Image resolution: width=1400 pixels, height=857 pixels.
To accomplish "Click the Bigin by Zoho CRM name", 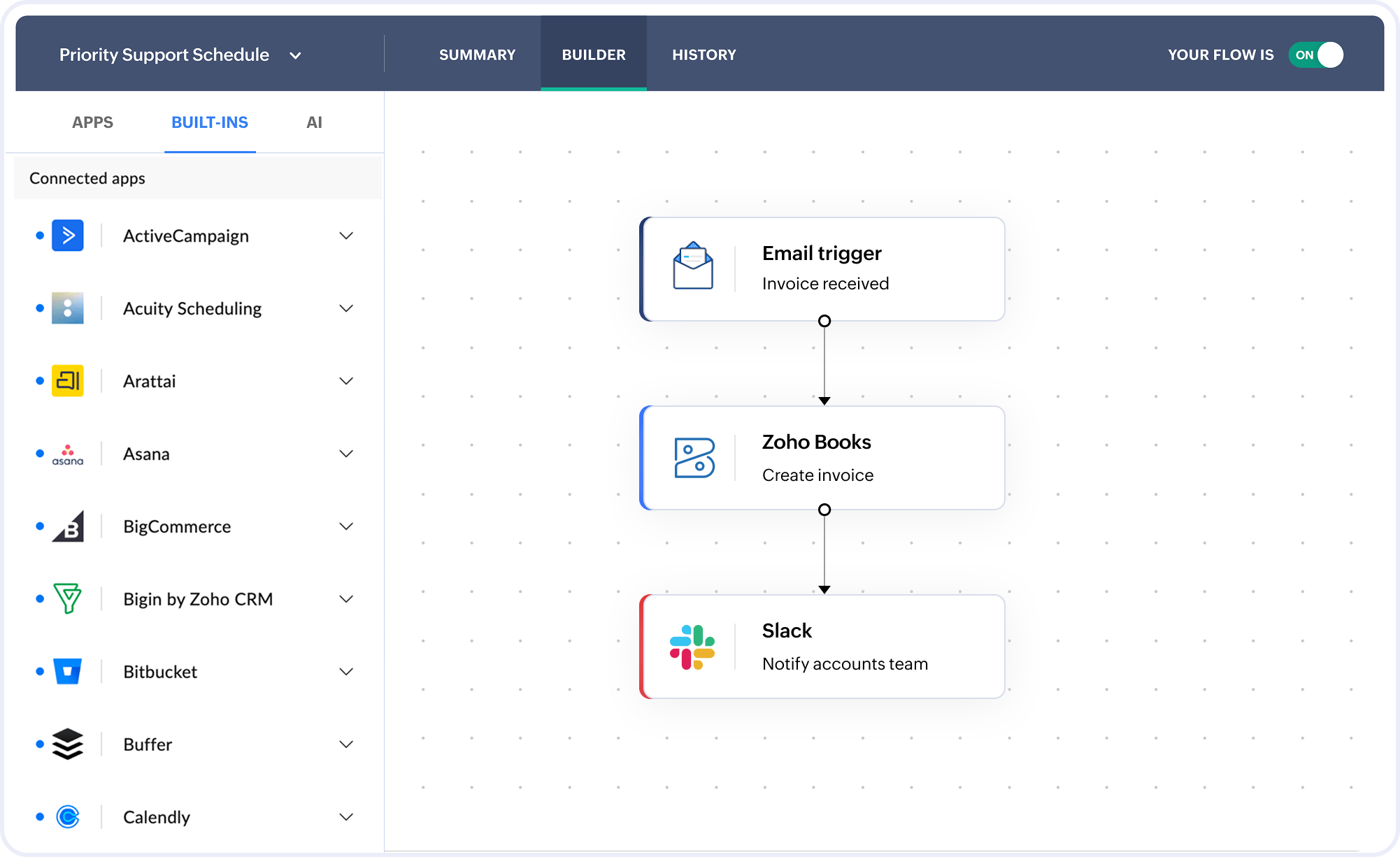I will tap(198, 600).
